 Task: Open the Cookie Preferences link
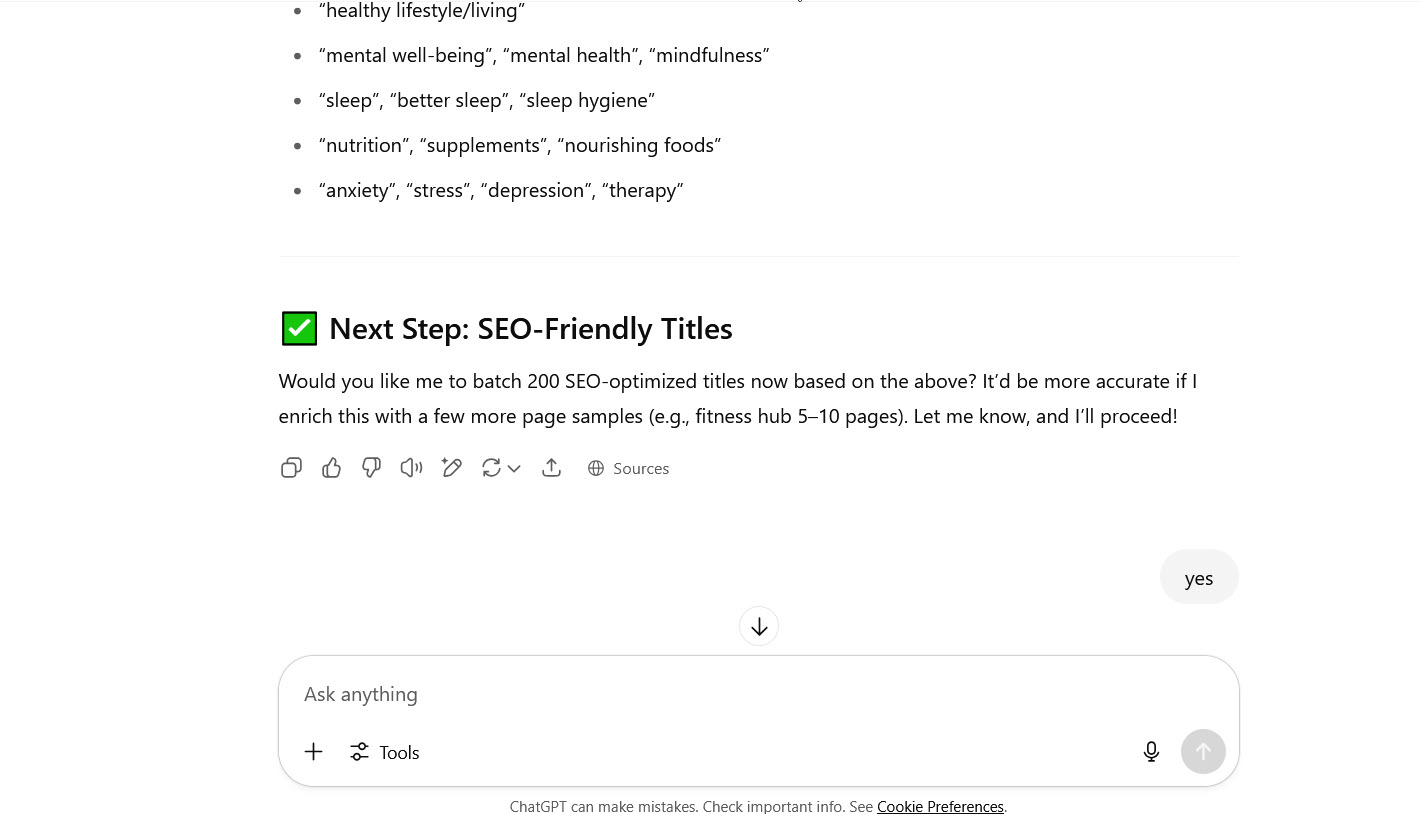point(940,806)
